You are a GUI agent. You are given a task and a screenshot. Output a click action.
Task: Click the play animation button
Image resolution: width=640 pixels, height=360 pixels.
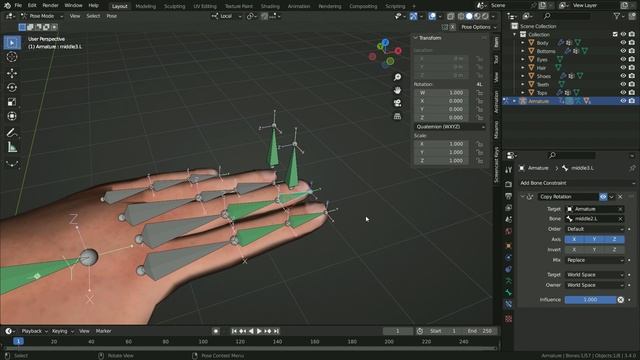[x=259, y=331]
